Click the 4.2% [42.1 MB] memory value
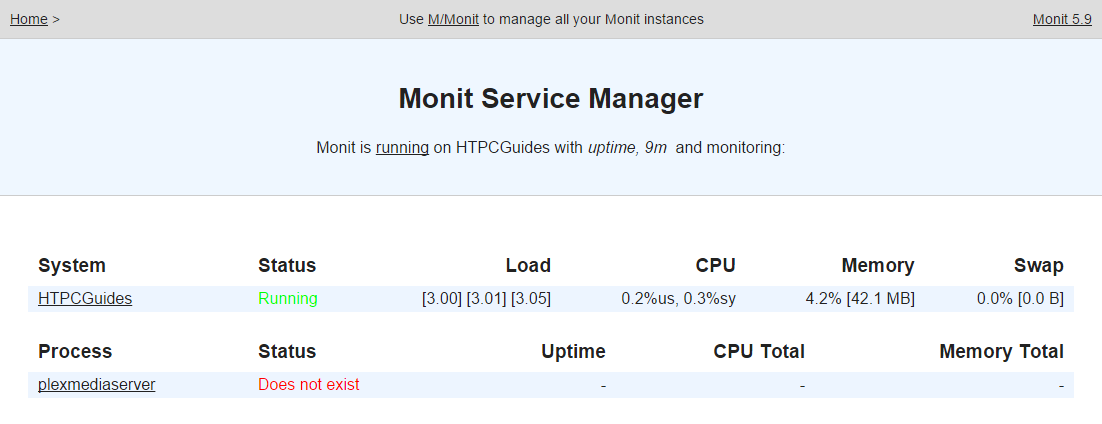This screenshot has width=1102, height=424. (859, 298)
